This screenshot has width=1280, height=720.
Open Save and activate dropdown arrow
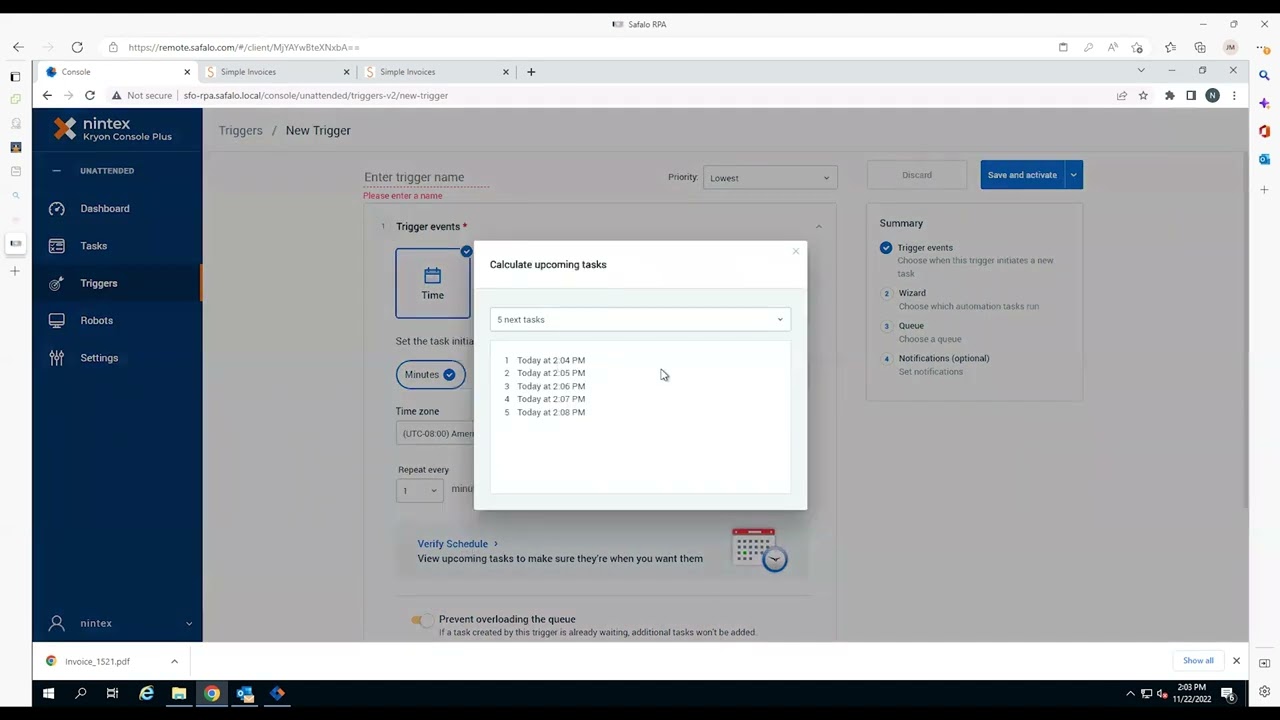coord(1074,175)
